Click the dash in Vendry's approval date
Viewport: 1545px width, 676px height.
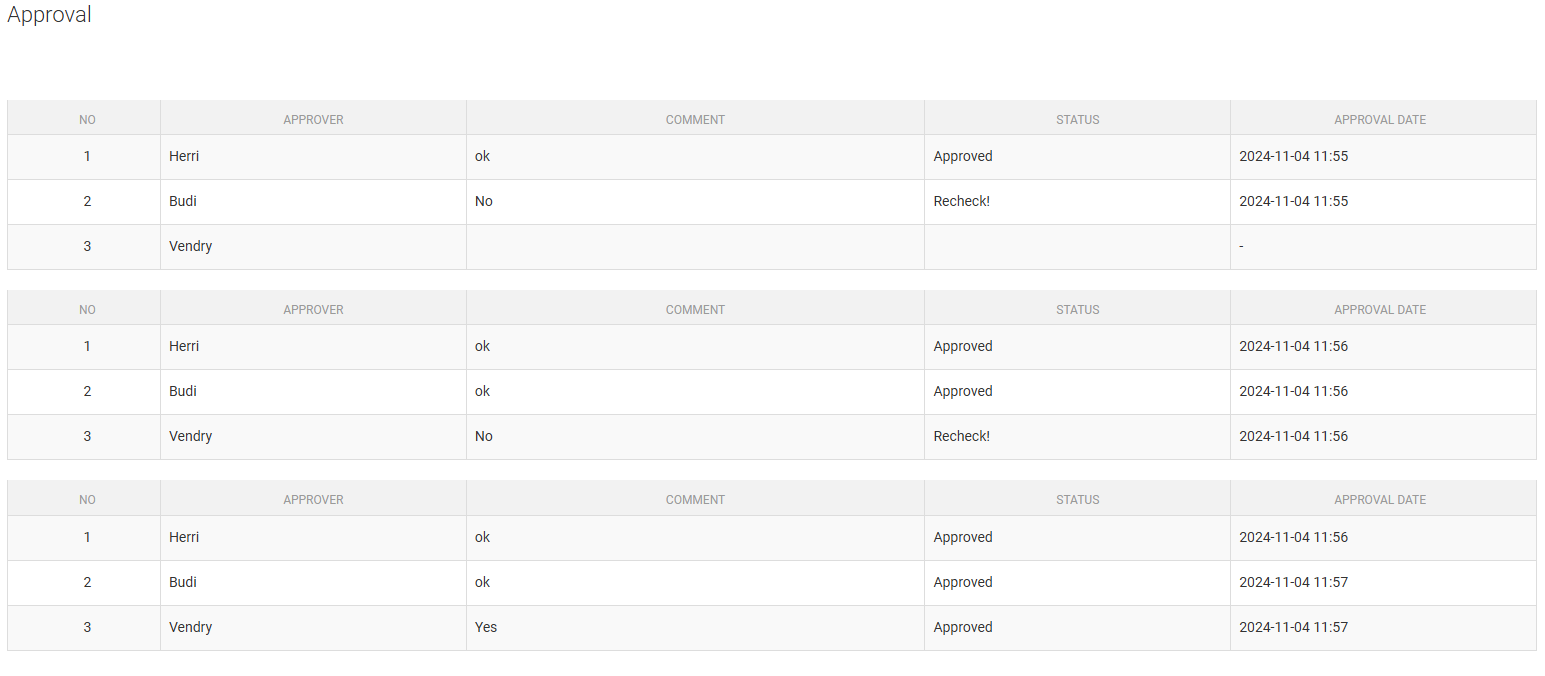1241,246
